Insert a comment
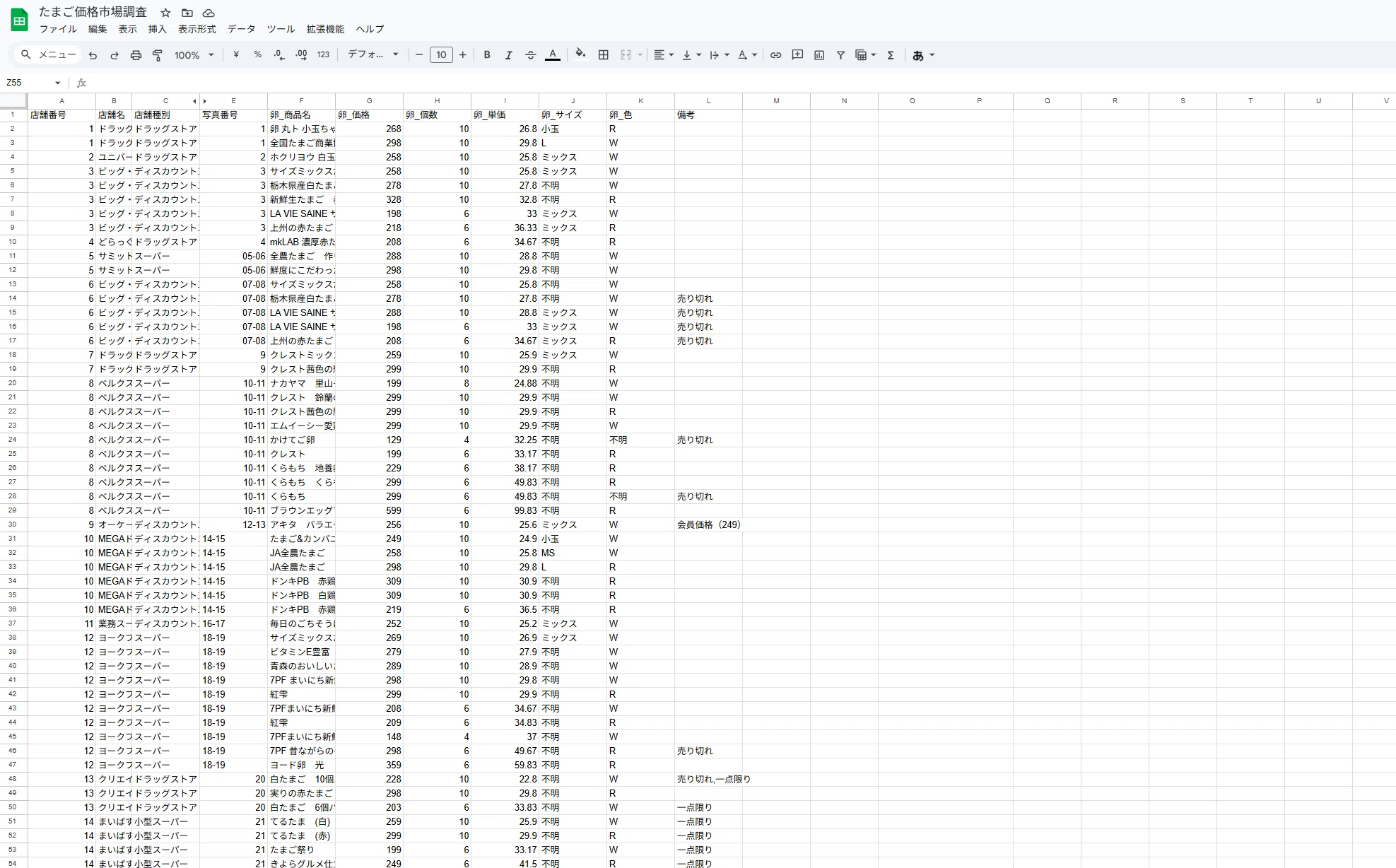Image resolution: width=1396 pixels, height=868 pixels. pos(797,55)
